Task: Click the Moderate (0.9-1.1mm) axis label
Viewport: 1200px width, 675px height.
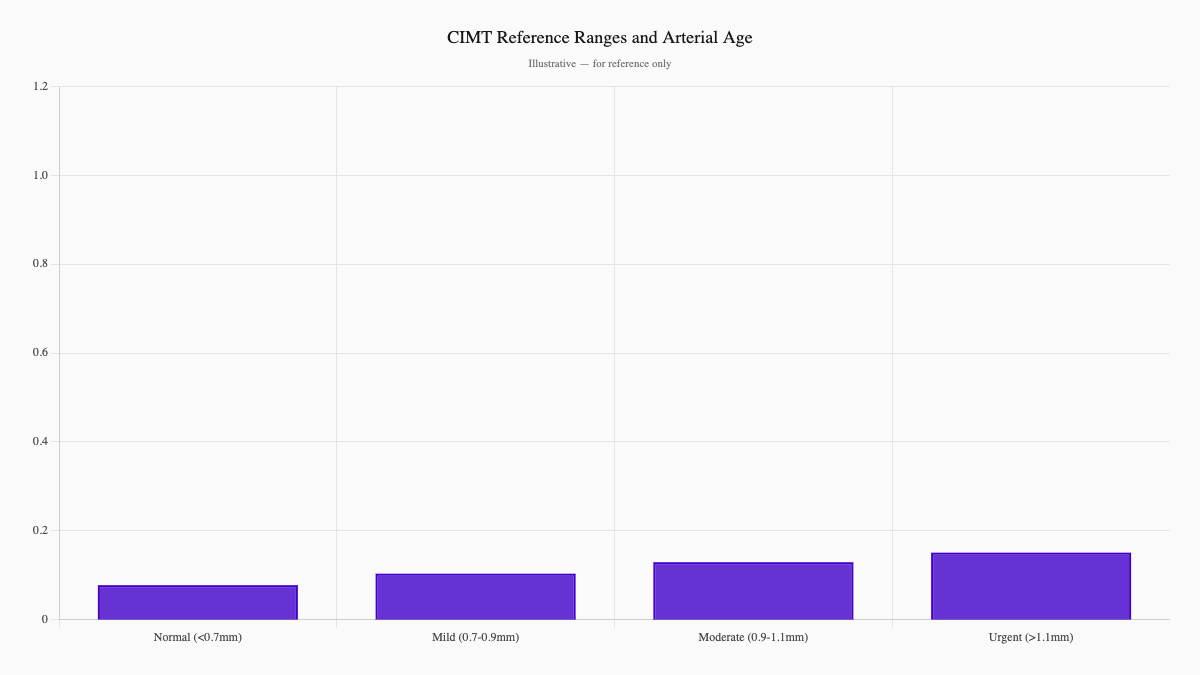Action: click(752, 637)
